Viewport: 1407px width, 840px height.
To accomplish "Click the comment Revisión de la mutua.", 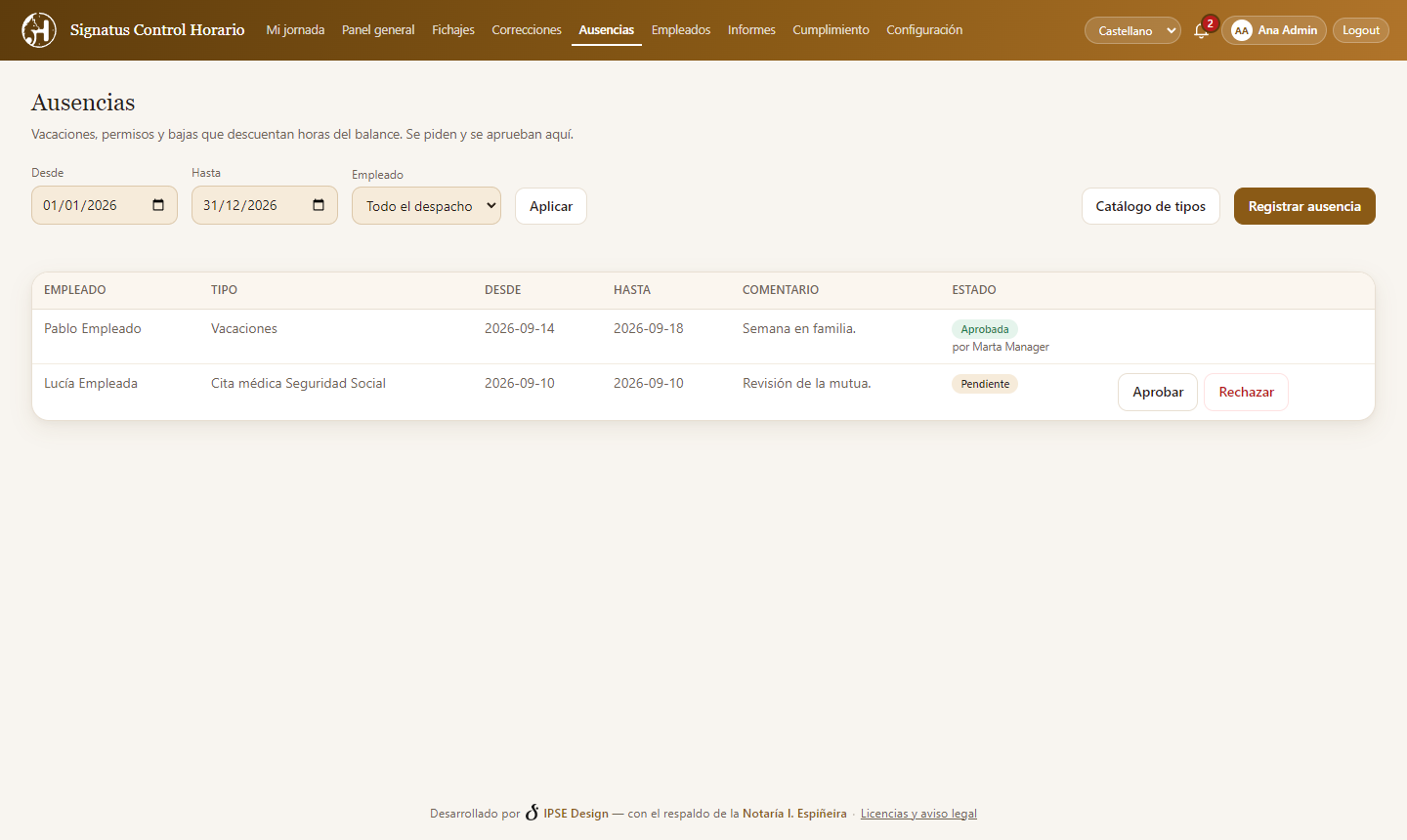I will tap(807, 383).
